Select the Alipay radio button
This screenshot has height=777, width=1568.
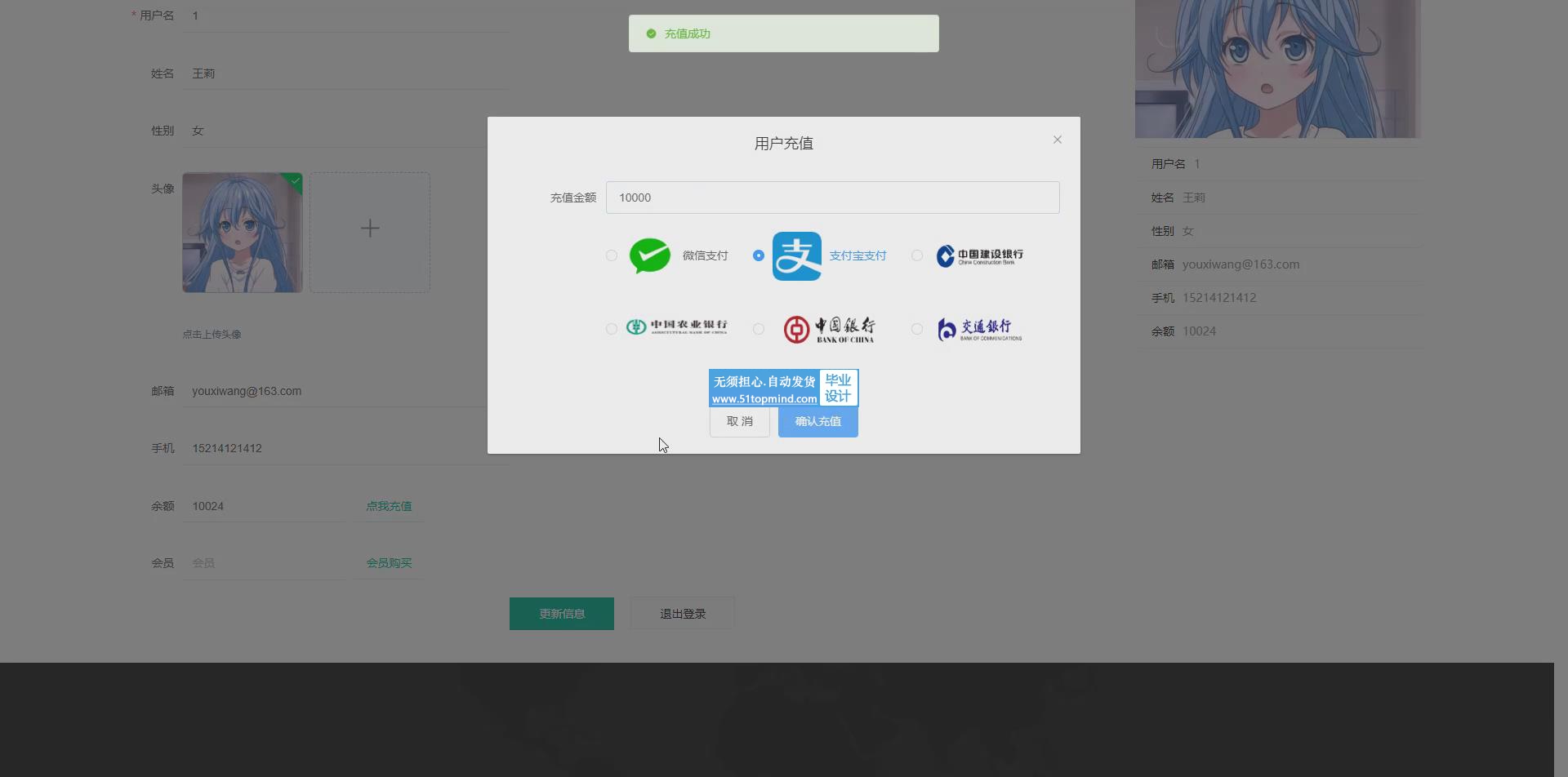pos(759,255)
